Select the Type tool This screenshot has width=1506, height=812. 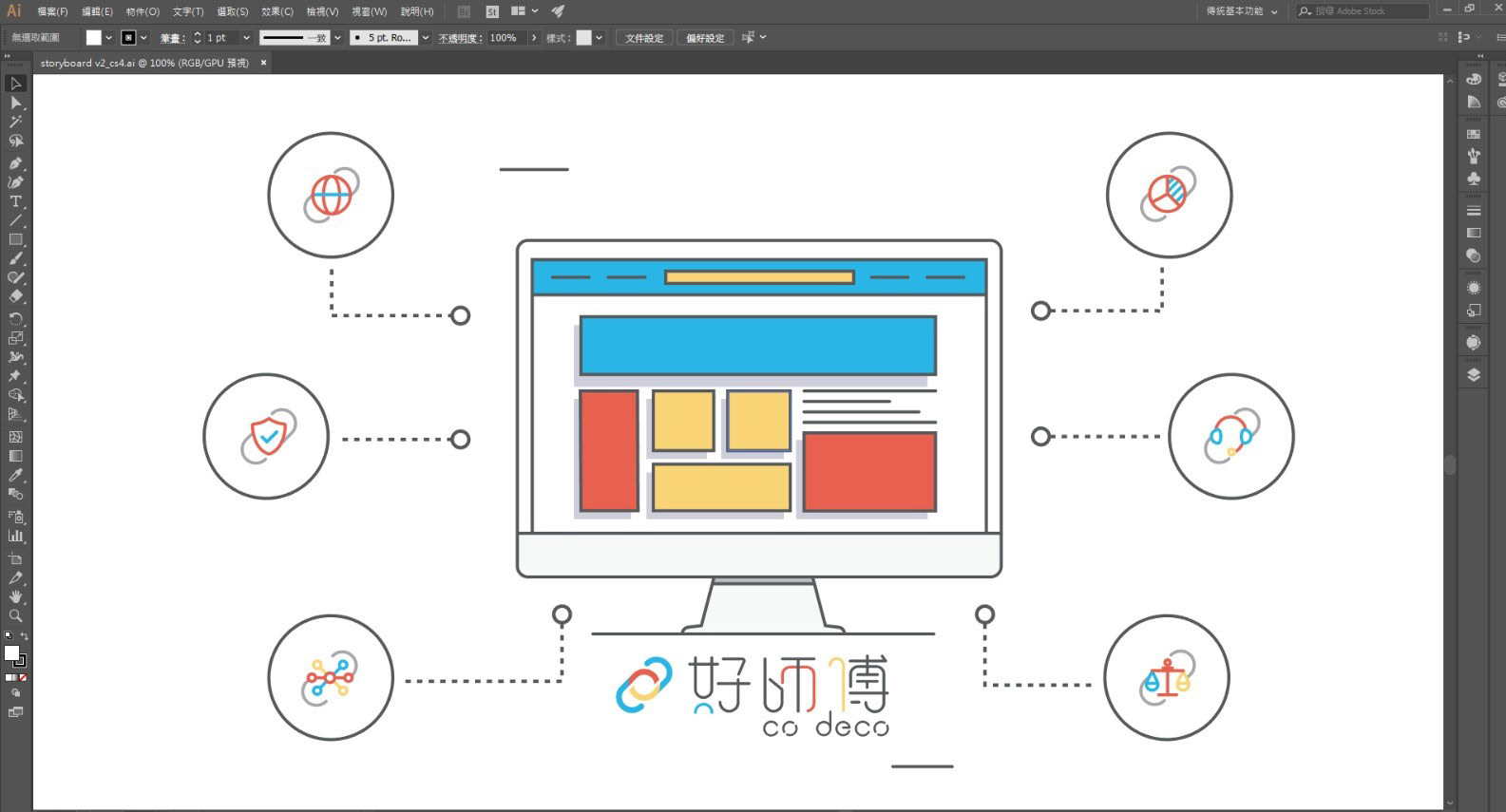[15, 201]
